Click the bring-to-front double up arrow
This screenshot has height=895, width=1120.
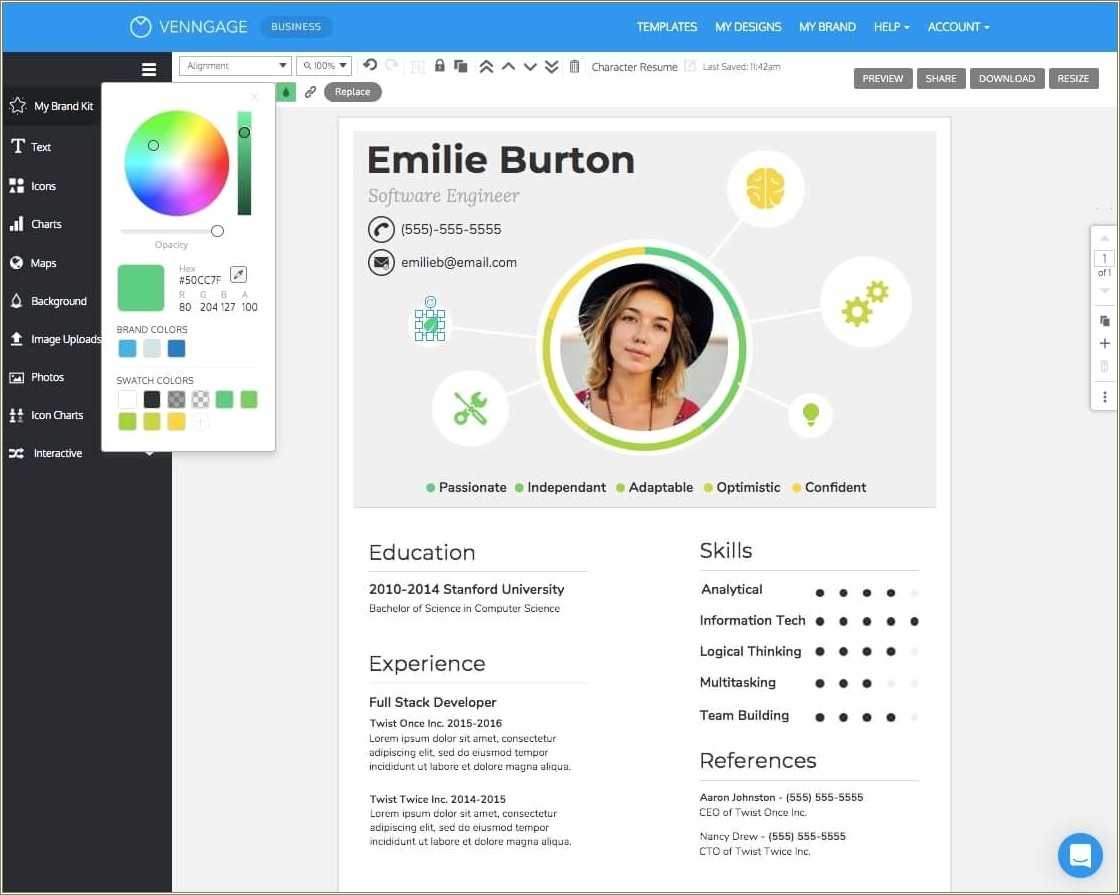pyautogui.click(x=486, y=67)
